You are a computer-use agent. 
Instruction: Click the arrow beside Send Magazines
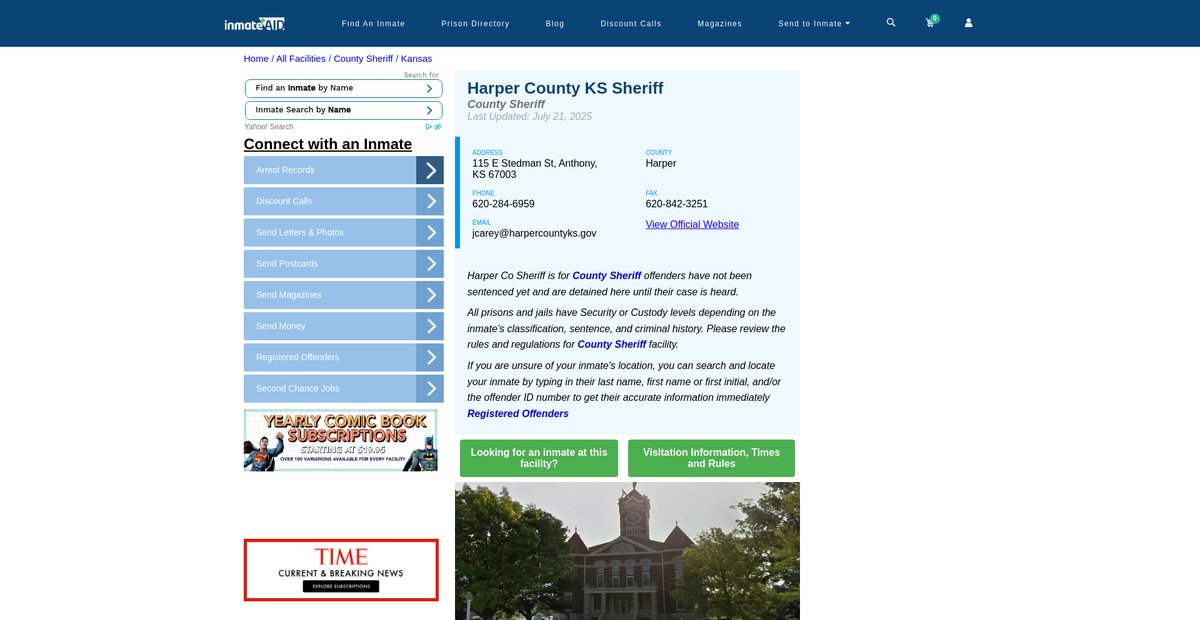click(x=430, y=295)
